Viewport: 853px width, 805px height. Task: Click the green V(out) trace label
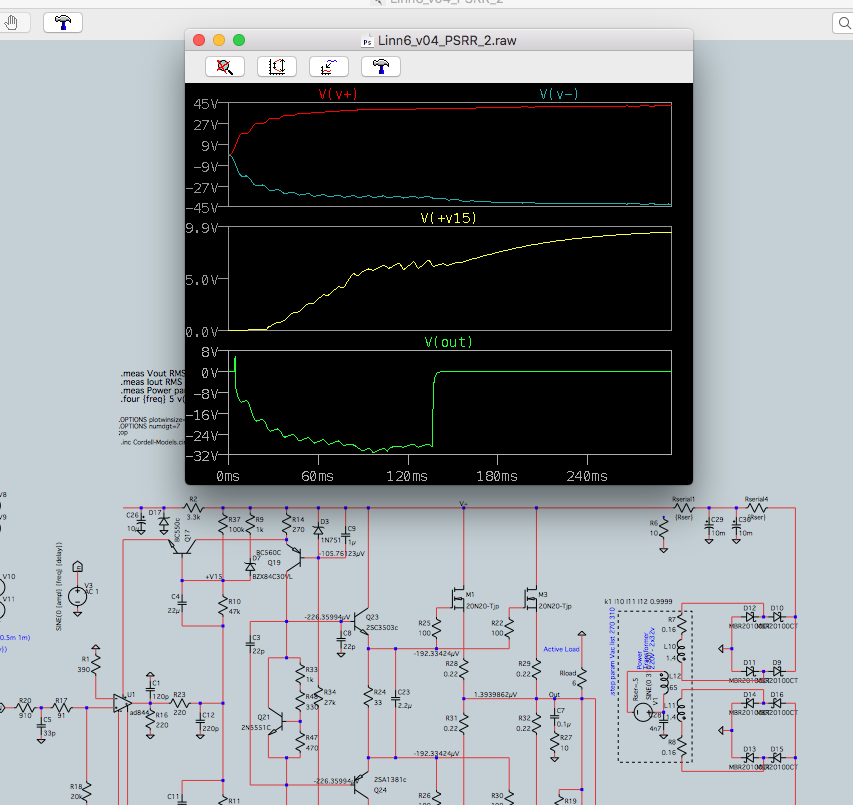coord(448,342)
